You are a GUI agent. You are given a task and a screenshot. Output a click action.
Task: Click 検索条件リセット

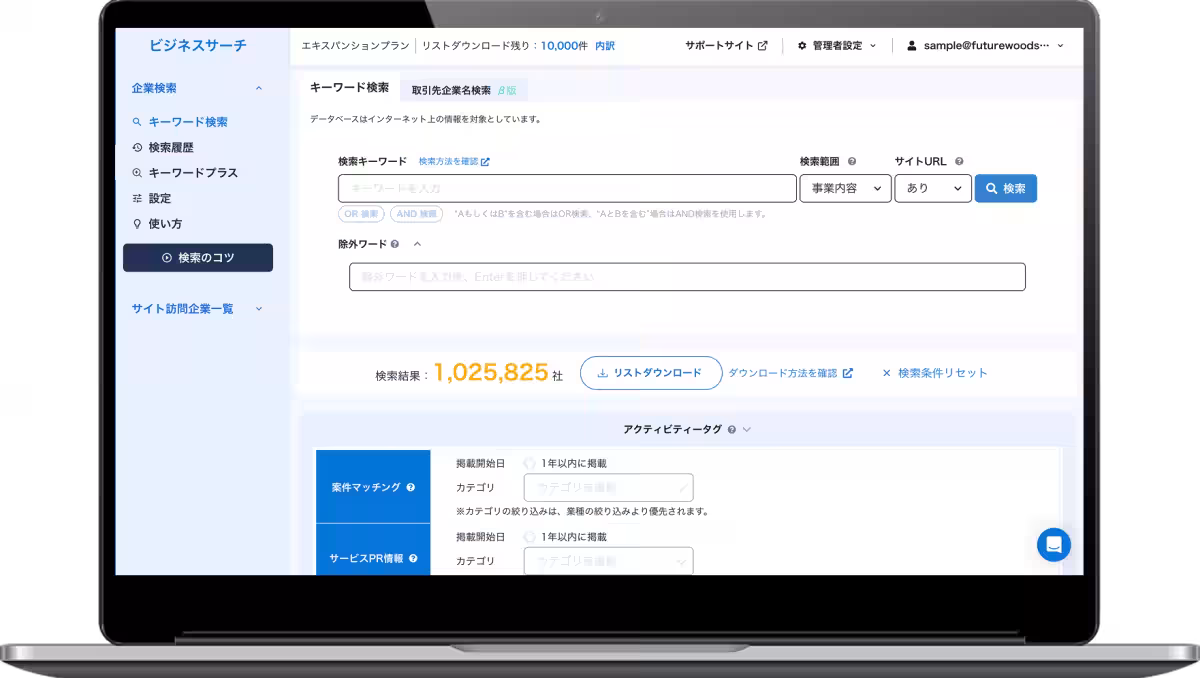(934, 373)
